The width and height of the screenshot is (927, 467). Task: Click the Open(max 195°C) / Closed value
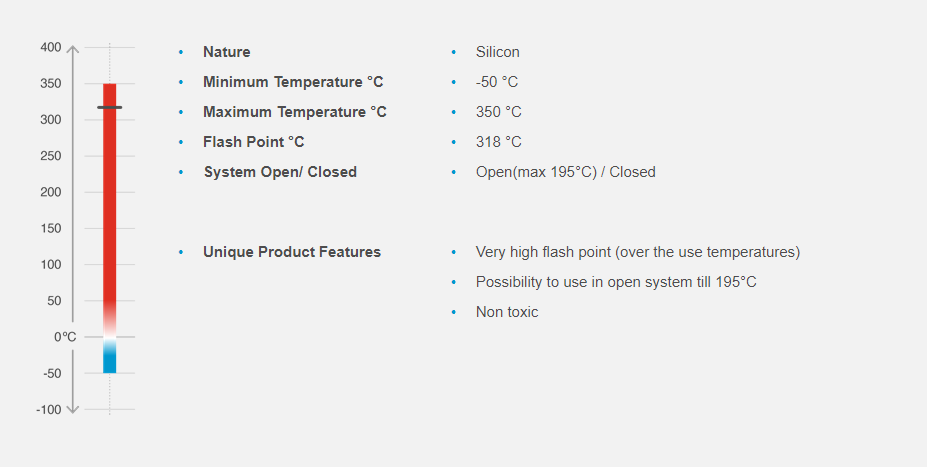pos(565,172)
